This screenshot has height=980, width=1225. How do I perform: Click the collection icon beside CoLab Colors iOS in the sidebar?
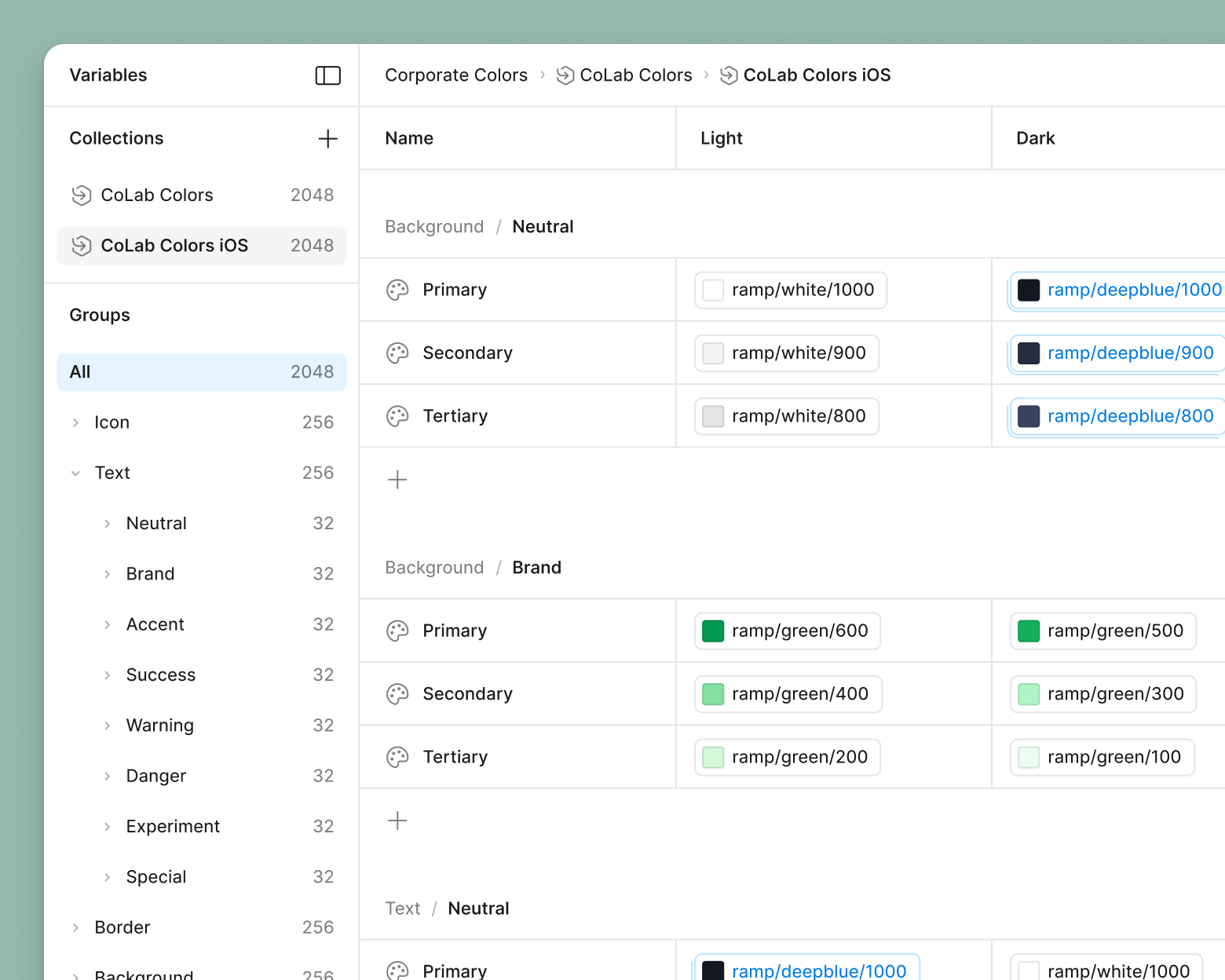click(82, 246)
